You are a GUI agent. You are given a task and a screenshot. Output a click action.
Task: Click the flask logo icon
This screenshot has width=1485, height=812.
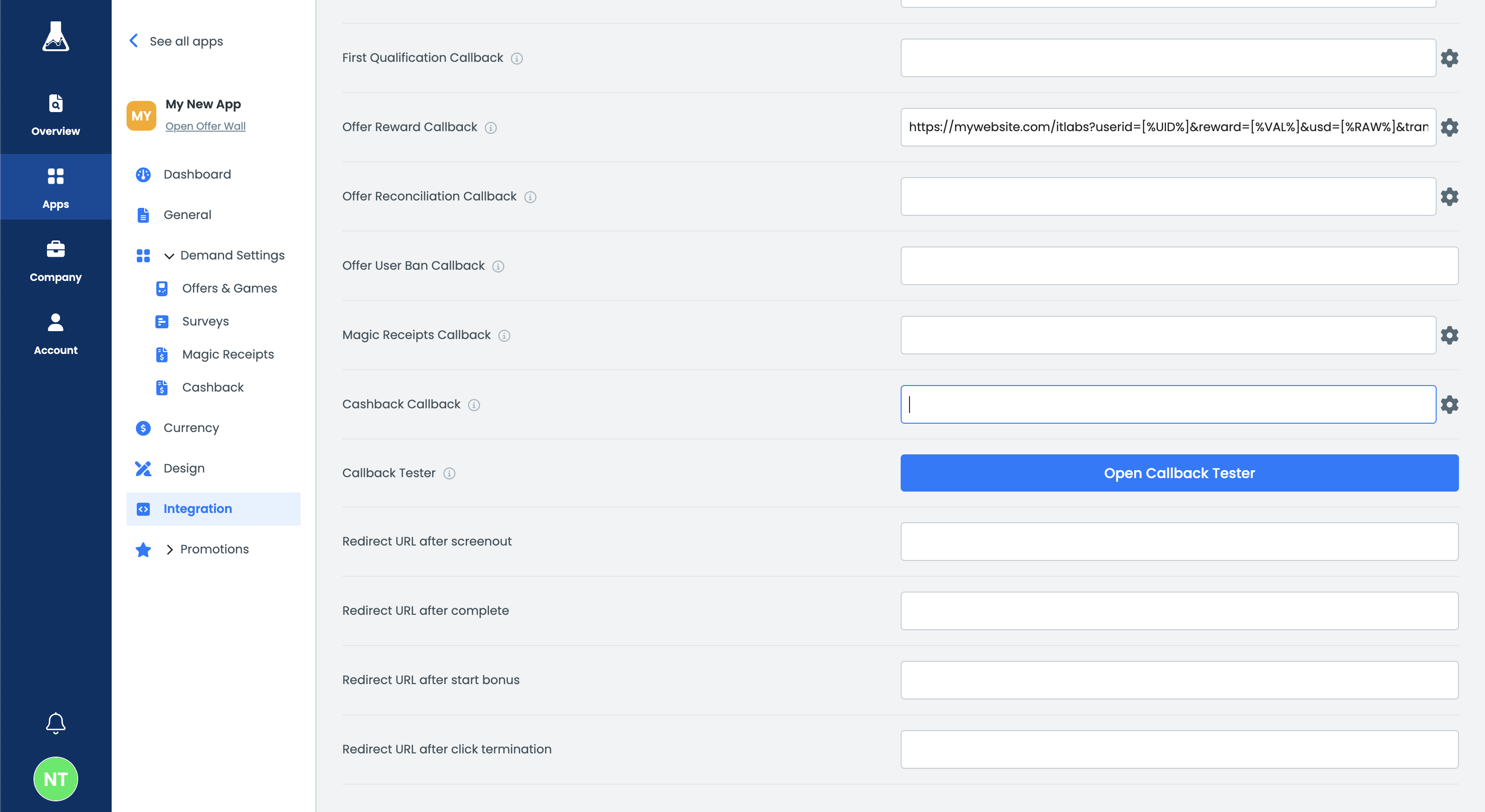[x=55, y=36]
